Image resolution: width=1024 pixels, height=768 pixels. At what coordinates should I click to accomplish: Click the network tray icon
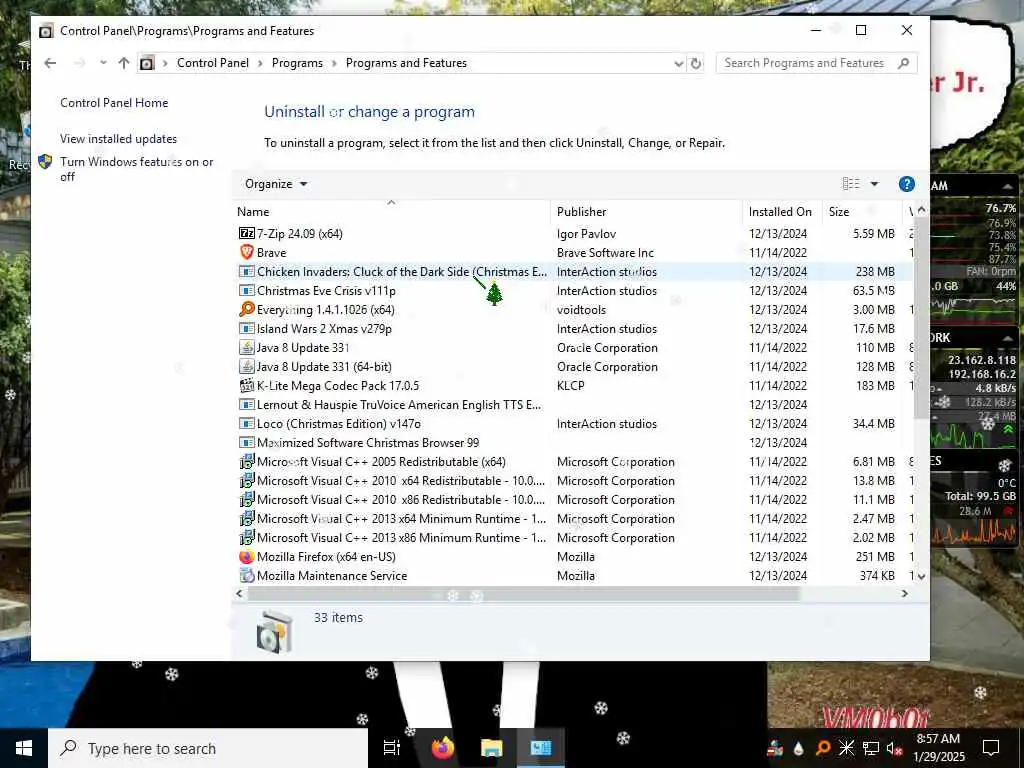[871, 748]
